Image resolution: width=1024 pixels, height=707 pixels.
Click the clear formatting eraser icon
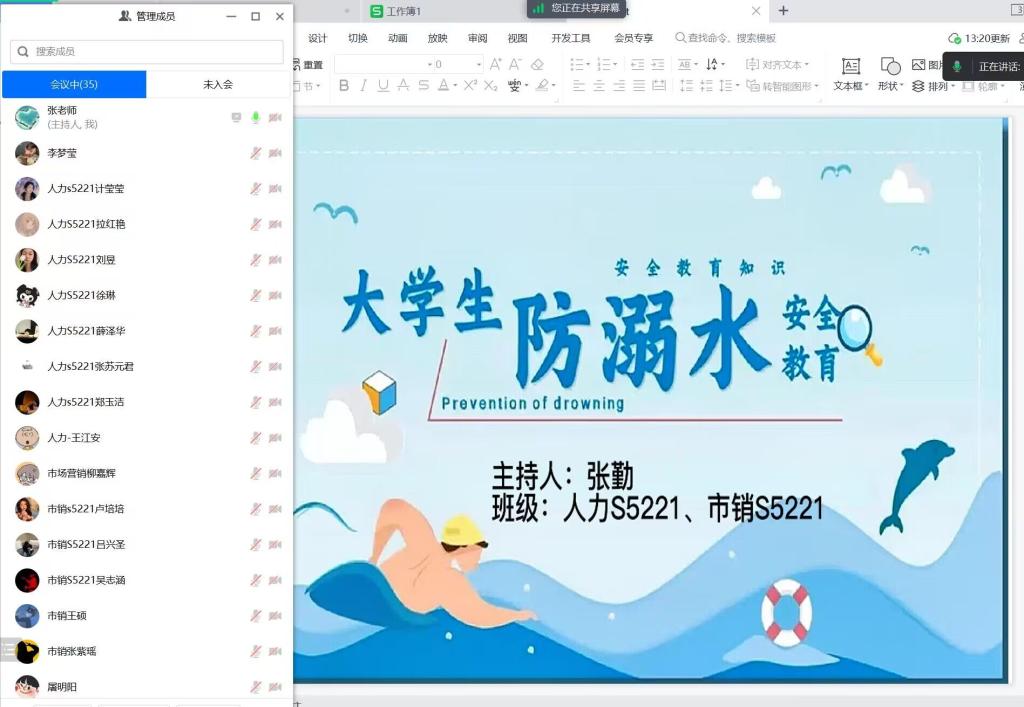pyautogui.click(x=538, y=64)
